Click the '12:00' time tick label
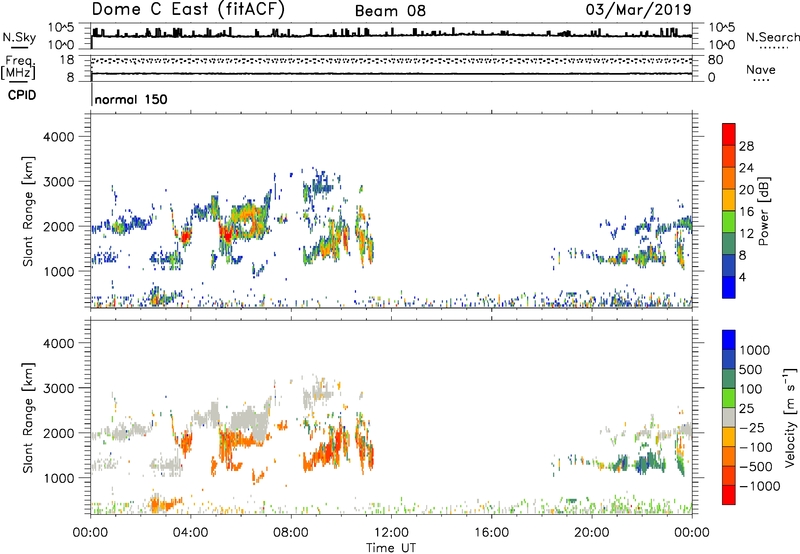This screenshot has width=800, height=554. tap(391, 533)
